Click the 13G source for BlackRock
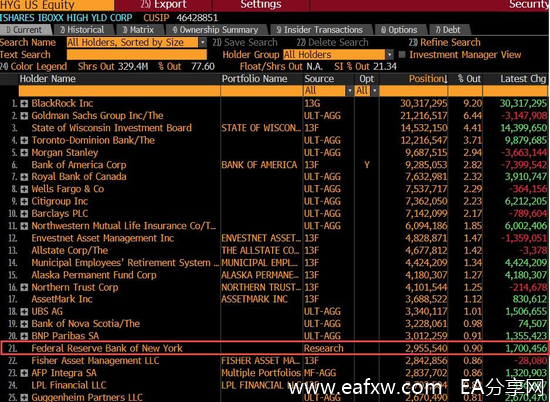This screenshot has height=402, width=550. (x=312, y=103)
